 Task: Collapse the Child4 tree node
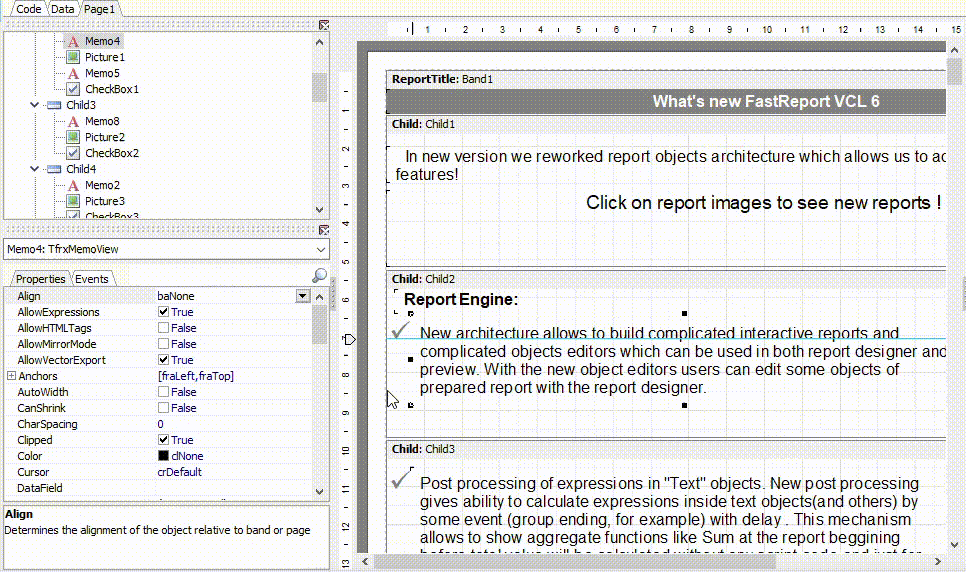point(34,169)
